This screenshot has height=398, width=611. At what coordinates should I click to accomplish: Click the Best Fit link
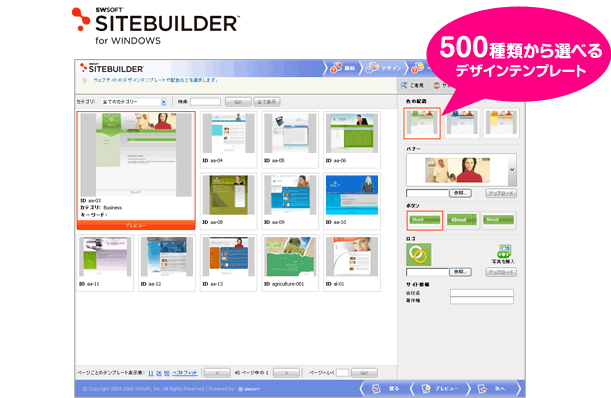[x=185, y=373]
